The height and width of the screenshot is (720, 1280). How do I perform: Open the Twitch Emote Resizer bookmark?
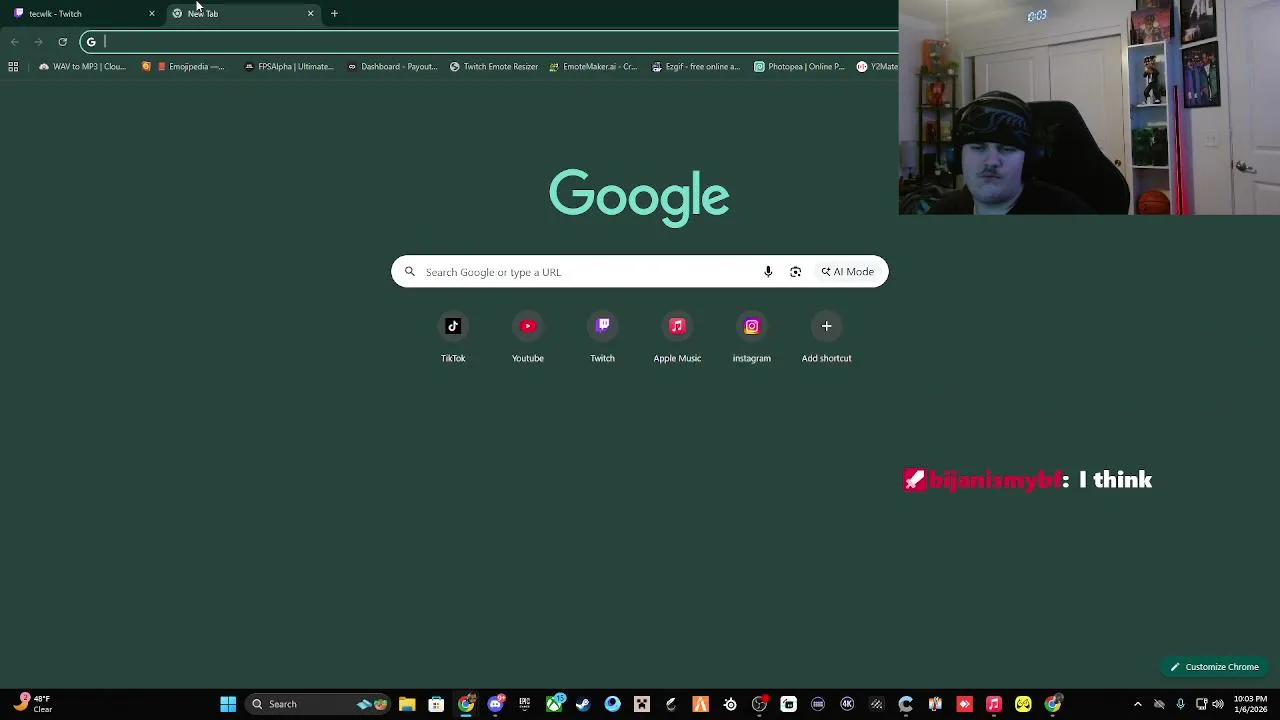[494, 66]
